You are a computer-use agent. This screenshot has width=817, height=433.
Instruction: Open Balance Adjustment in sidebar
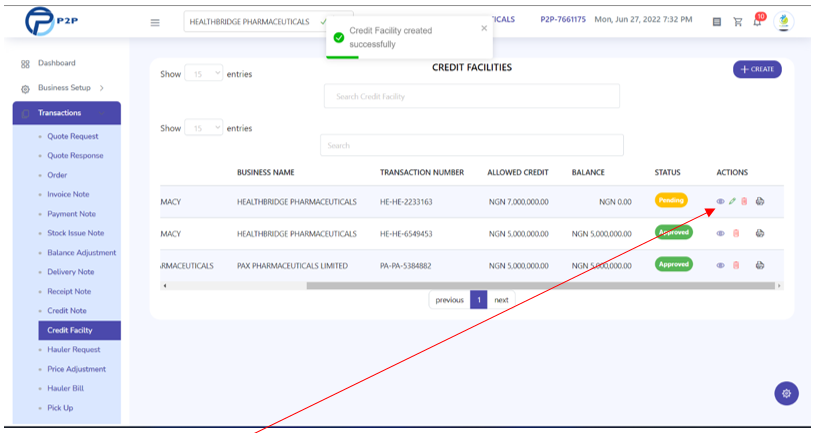[82, 253]
